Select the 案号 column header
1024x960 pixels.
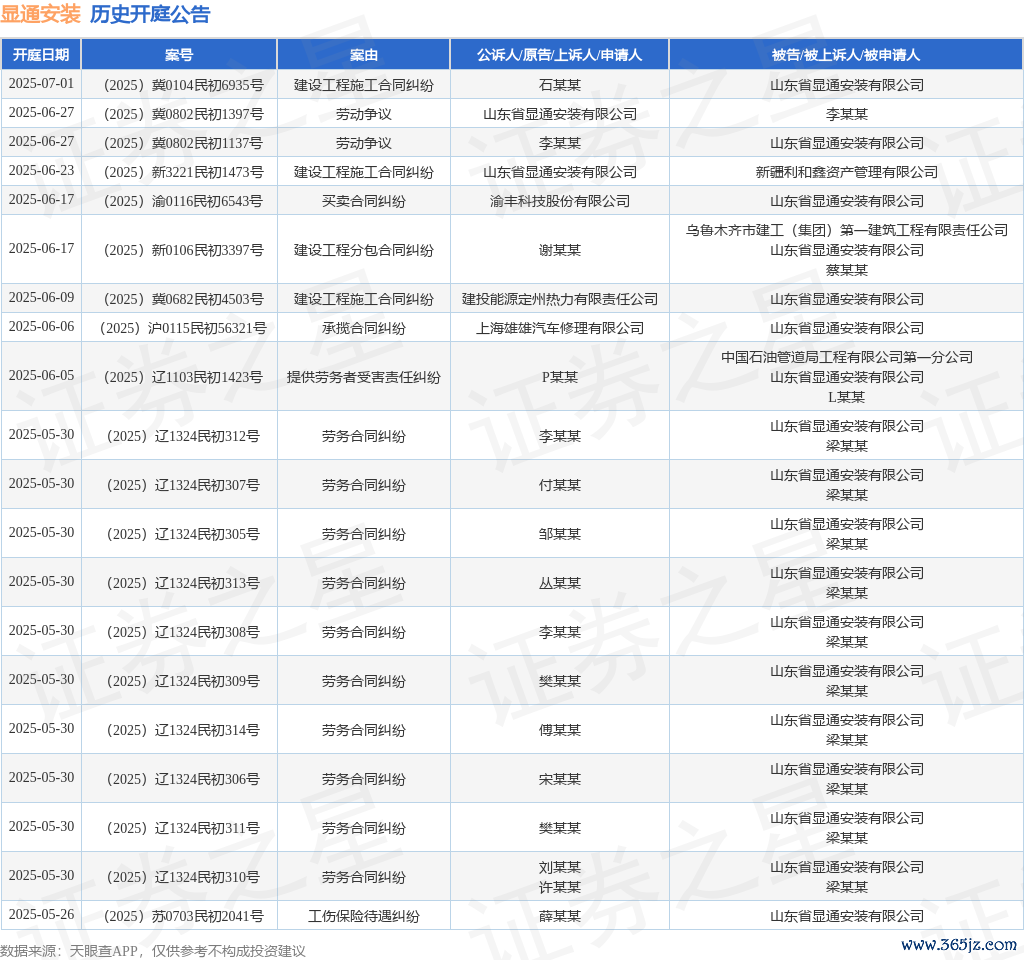[x=179, y=55]
